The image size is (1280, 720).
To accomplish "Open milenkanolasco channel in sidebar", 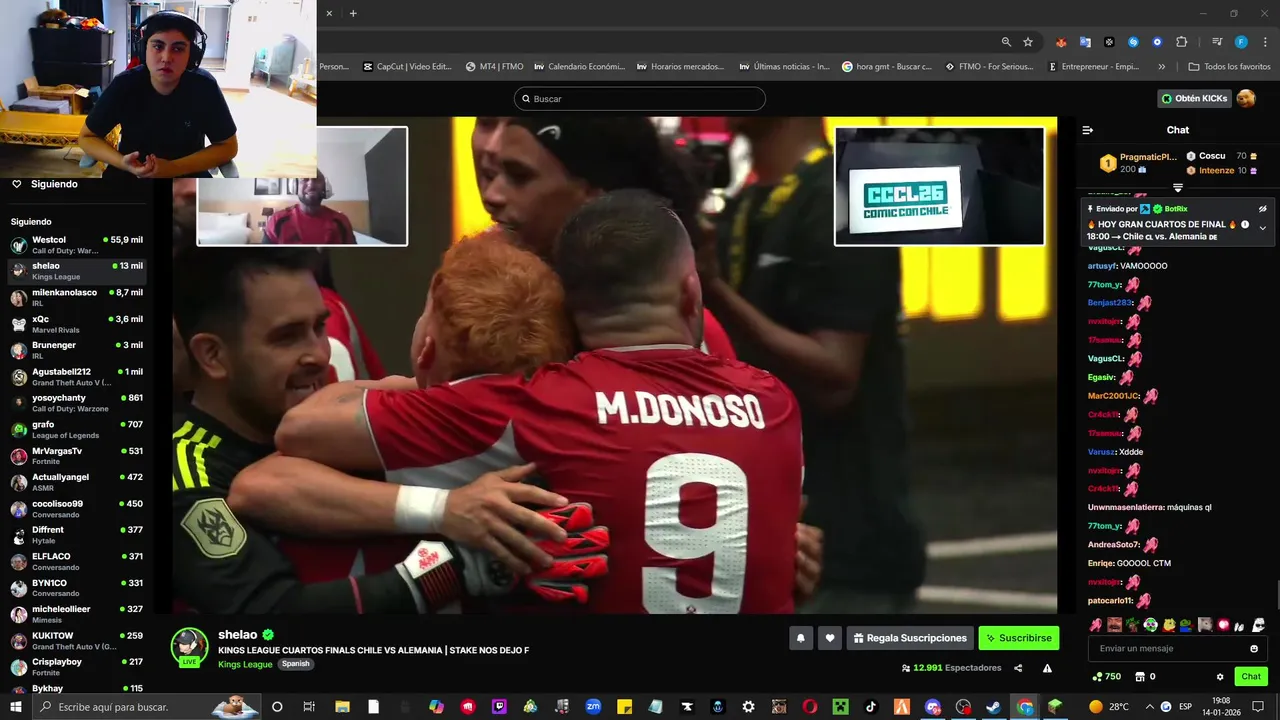I will [78, 297].
